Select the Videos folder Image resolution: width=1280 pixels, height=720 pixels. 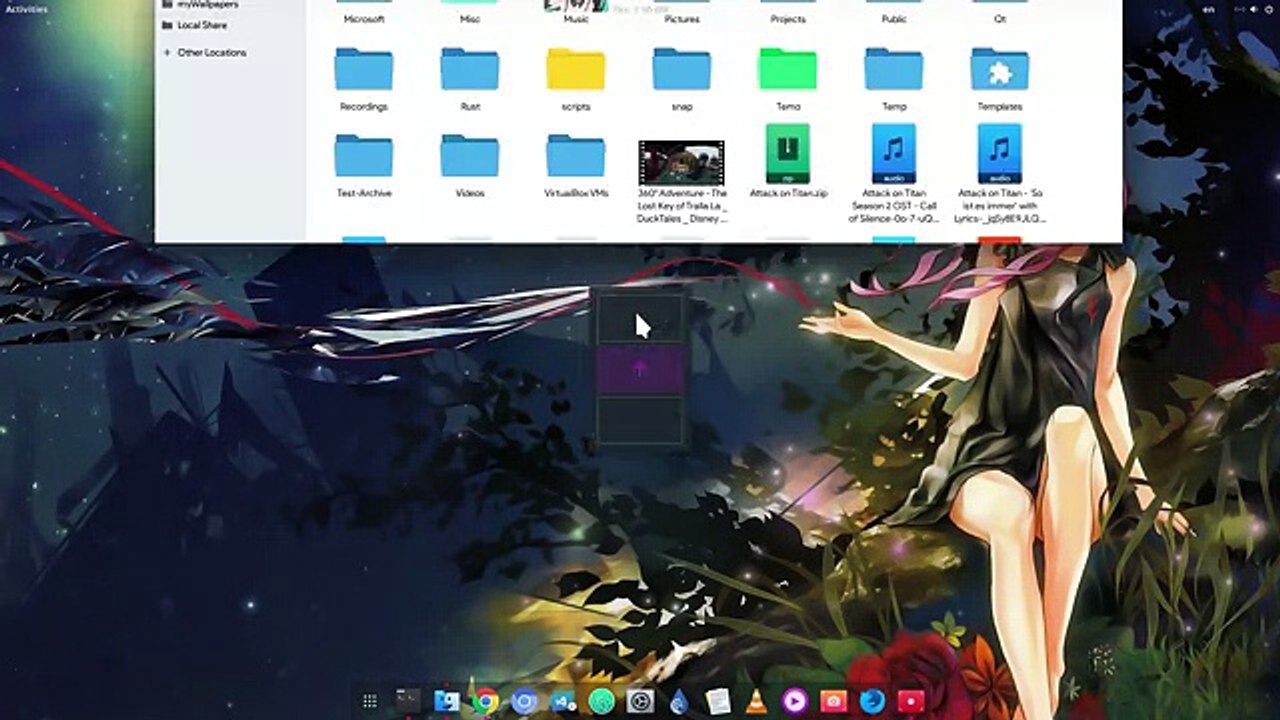coord(470,165)
